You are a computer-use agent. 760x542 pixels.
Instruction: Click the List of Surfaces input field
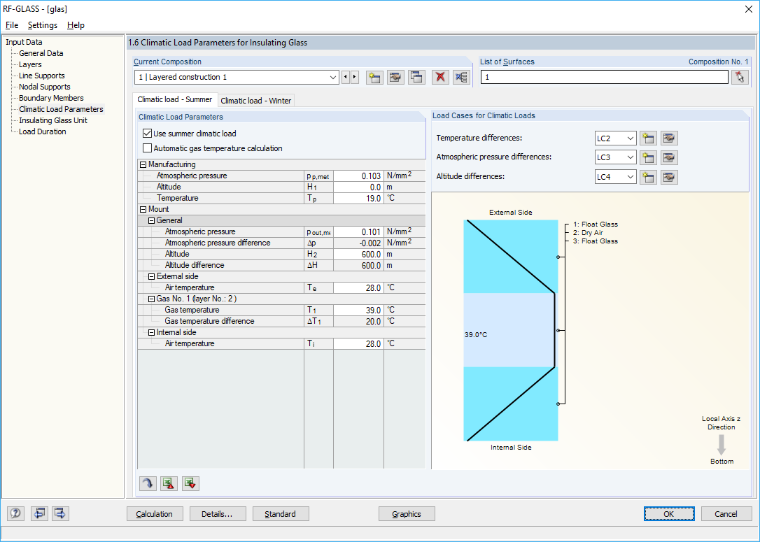pyautogui.click(x=604, y=78)
